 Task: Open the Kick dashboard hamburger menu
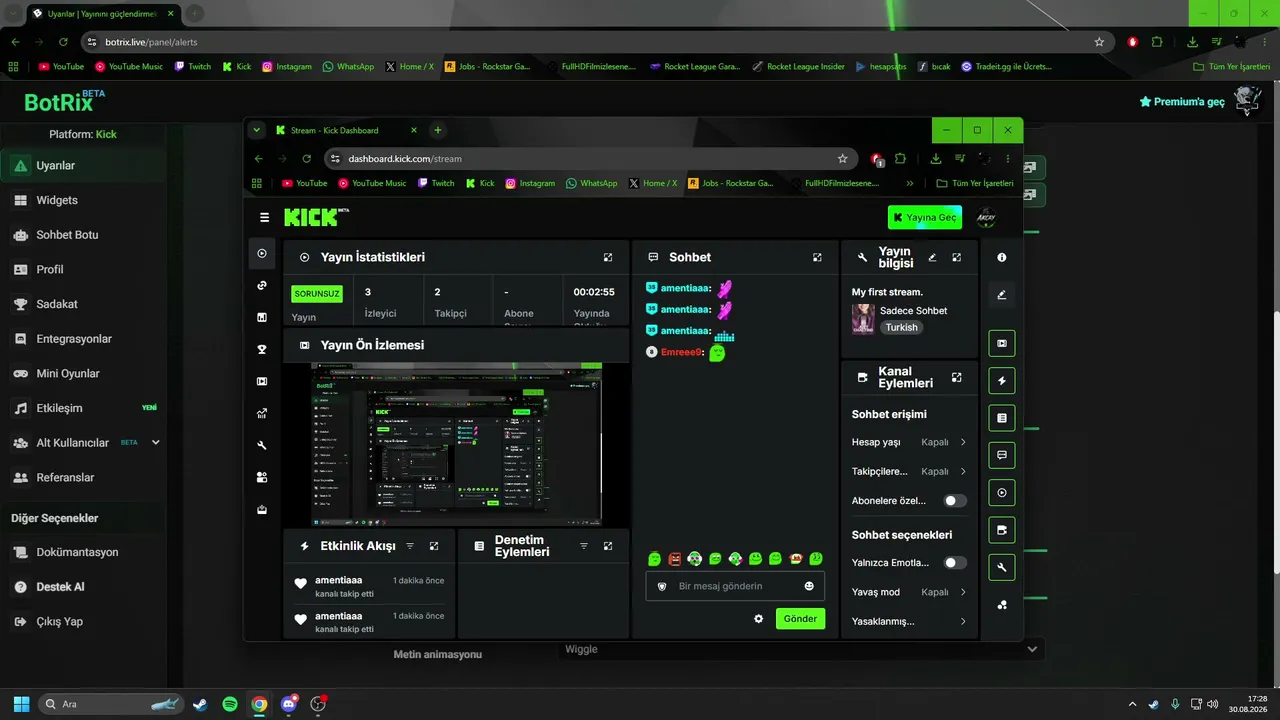pos(264,217)
